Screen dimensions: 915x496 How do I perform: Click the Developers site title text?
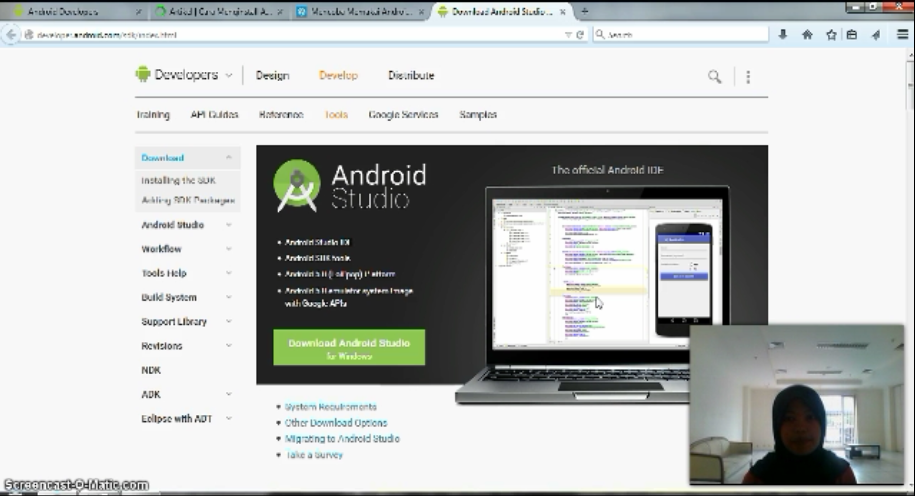[186, 75]
